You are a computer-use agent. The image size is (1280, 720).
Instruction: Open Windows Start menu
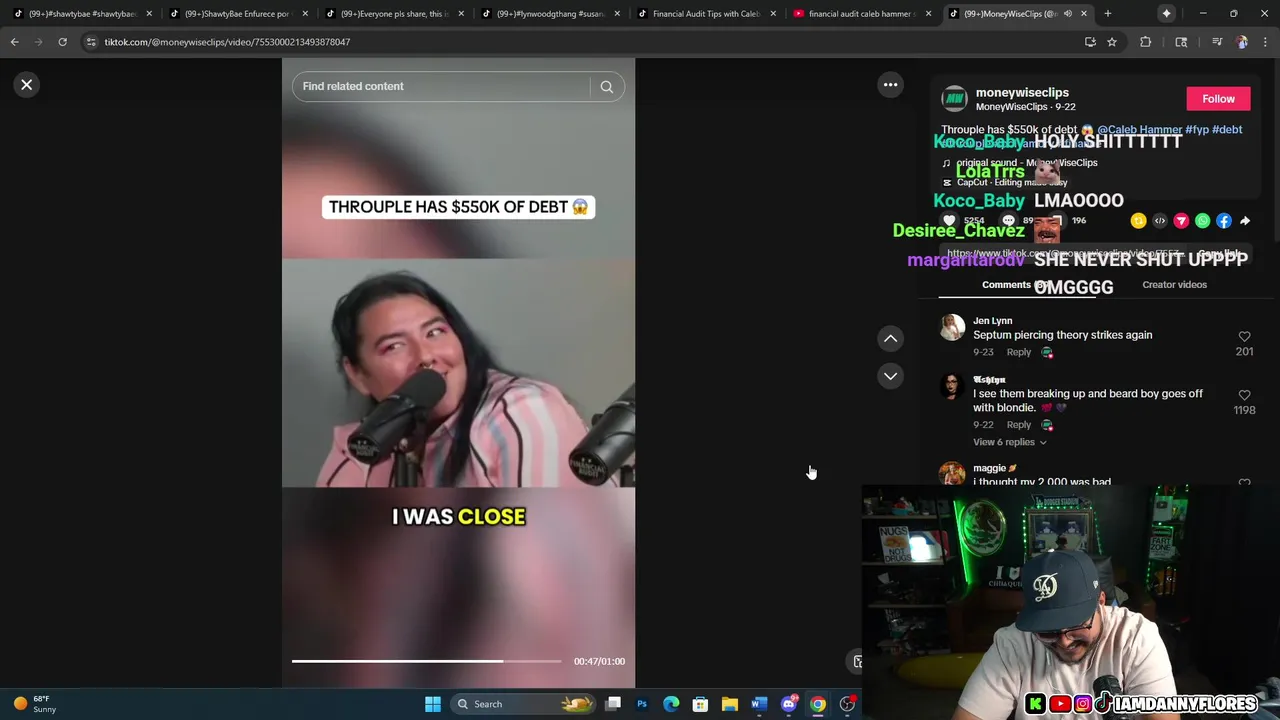433,704
